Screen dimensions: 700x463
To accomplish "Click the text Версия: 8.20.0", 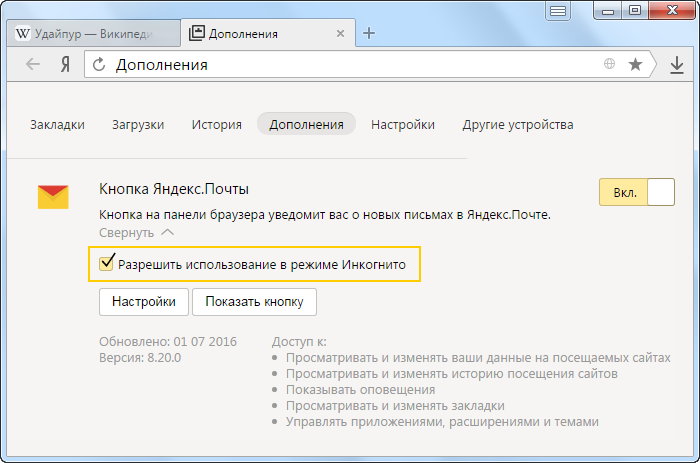I will point(140,358).
